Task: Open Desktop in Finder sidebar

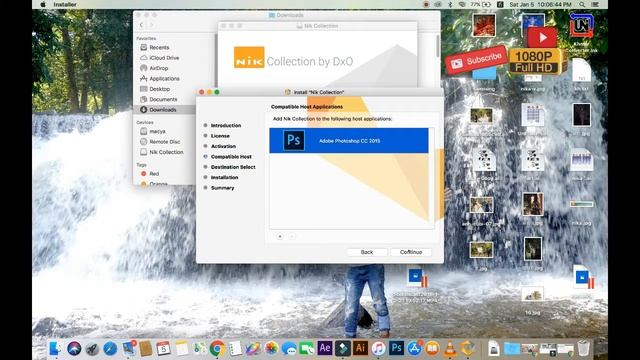Action: [x=159, y=89]
